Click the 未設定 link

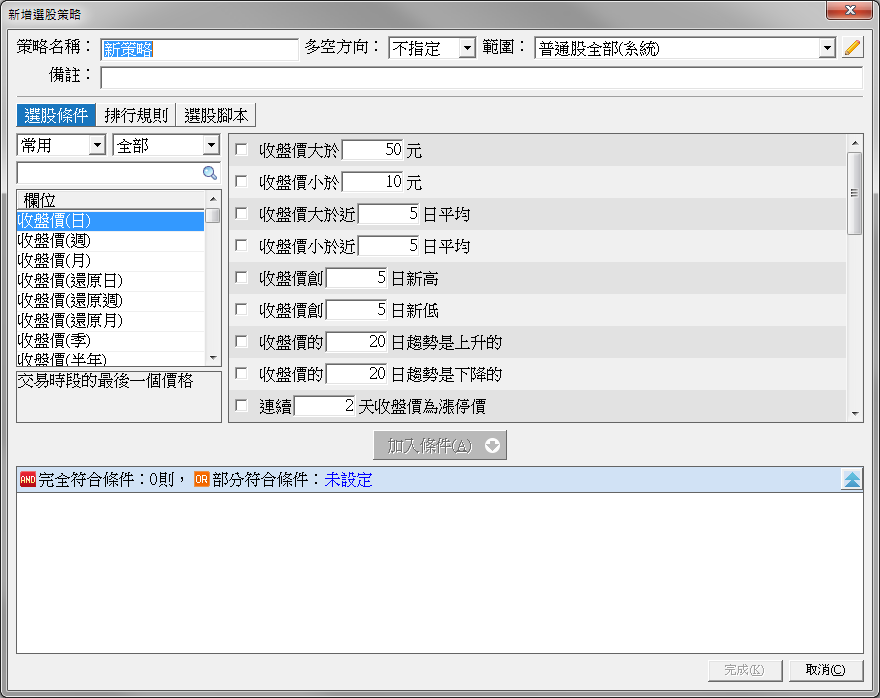click(x=348, y=480)
